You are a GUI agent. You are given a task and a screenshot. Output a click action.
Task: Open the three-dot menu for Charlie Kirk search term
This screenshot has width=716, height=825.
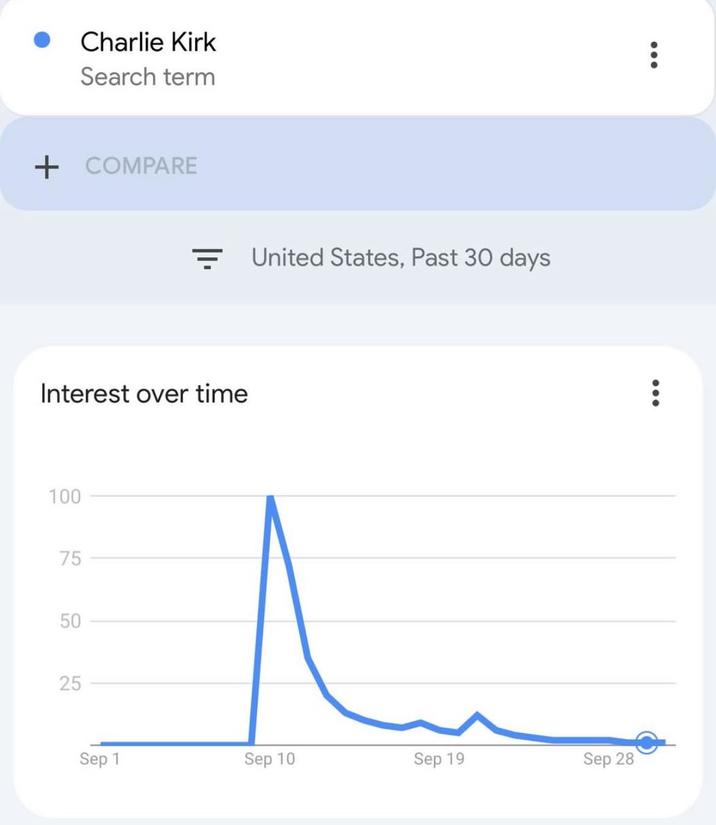pos(655,55)
